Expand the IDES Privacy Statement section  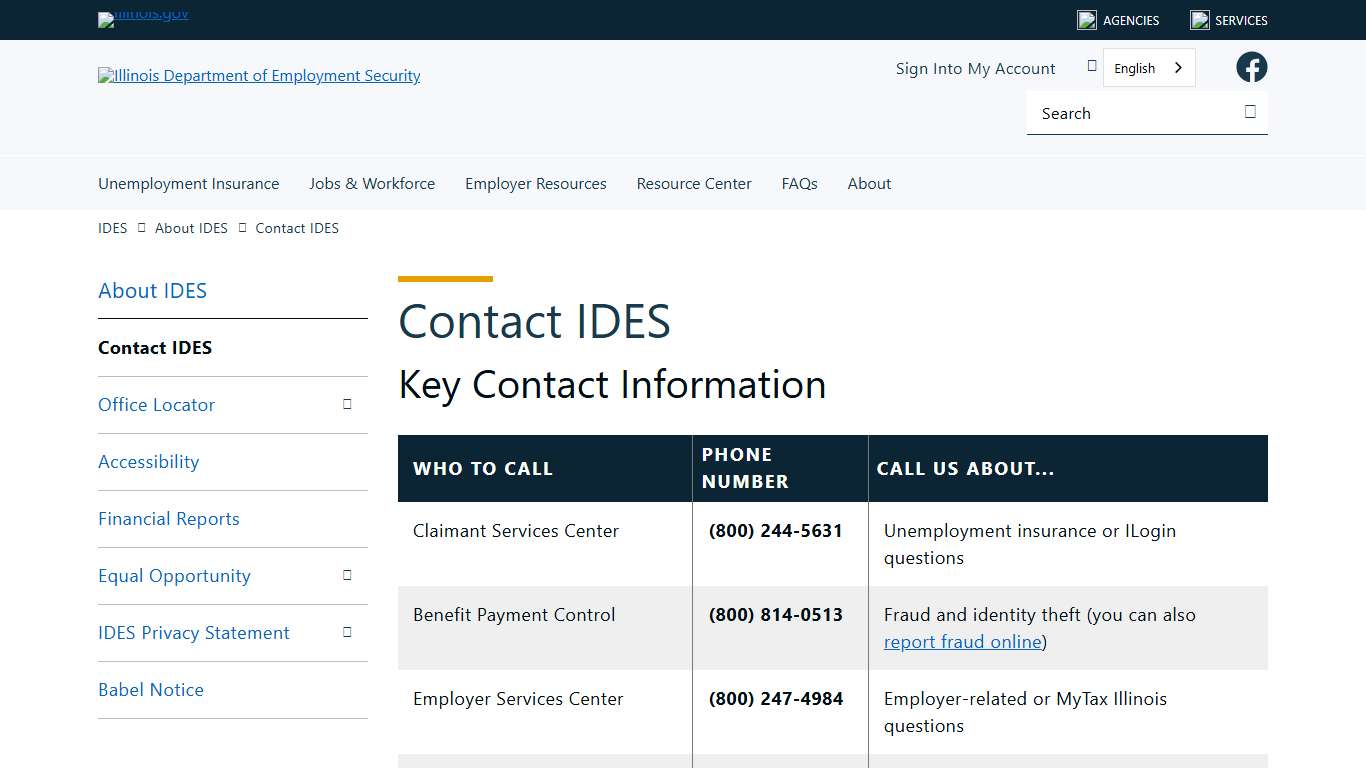pyautogui.click(x=347, y=632)
